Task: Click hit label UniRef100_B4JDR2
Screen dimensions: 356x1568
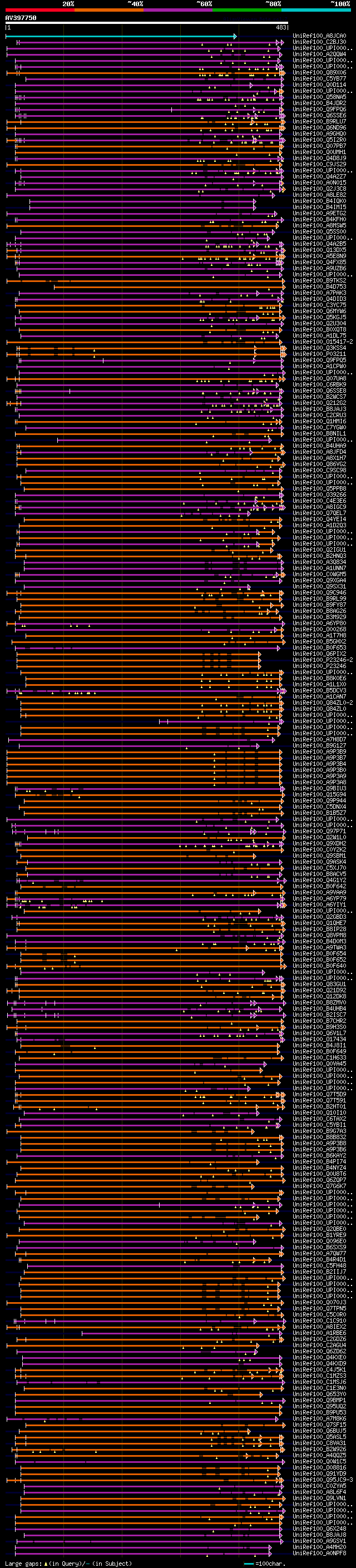Action: pyautogui.click(x=319, y=103)
